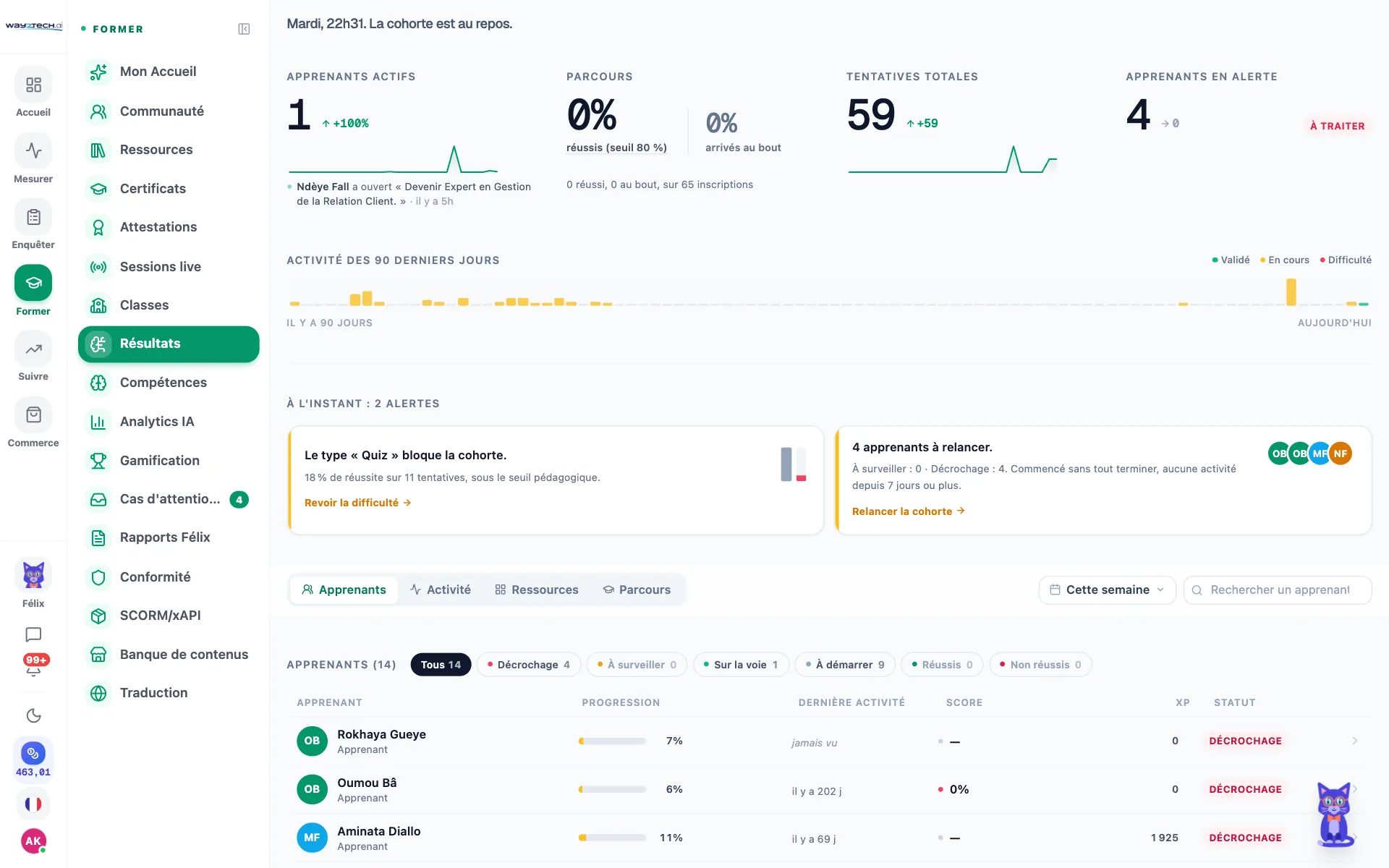Open SCORM/xAPI menu item
The width and height of the screenshot is (1389, 868).
click(x=169, y=616)
